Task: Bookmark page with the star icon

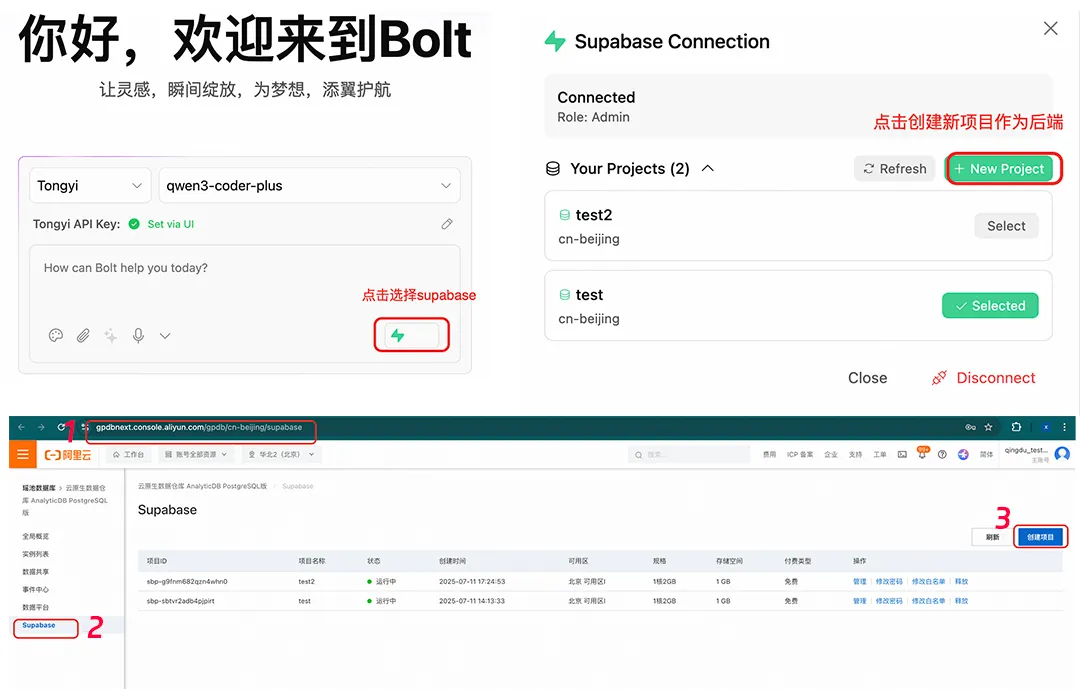Action: pyautogui.click(x=988, y=427)
